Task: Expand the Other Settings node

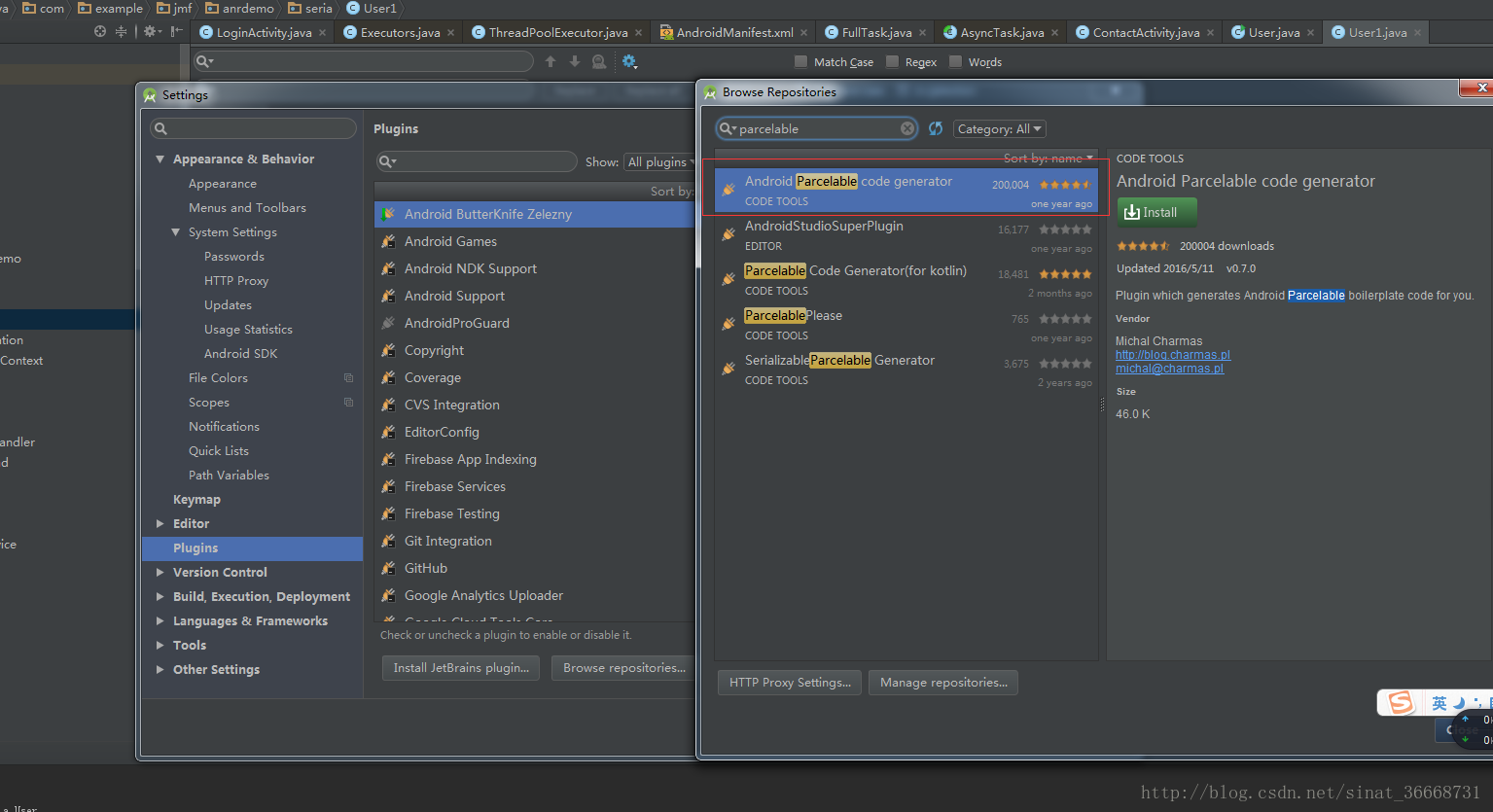Action: click(x=160, y=669)
